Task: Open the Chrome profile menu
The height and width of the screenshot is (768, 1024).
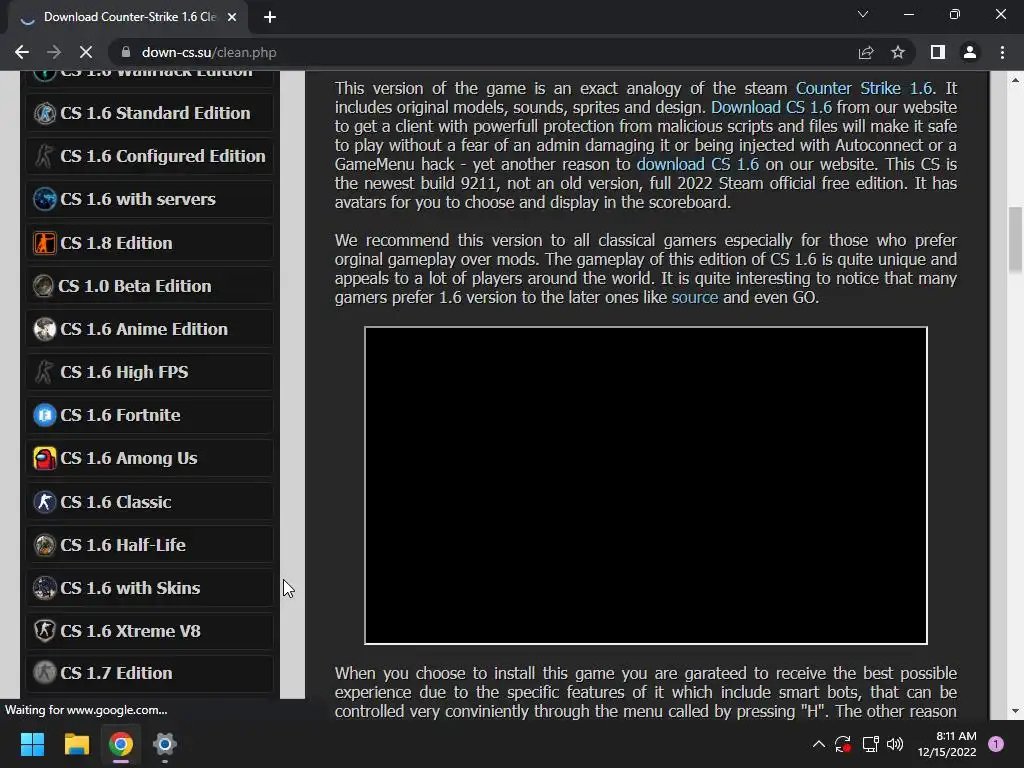Action: (x=970, y=52)
